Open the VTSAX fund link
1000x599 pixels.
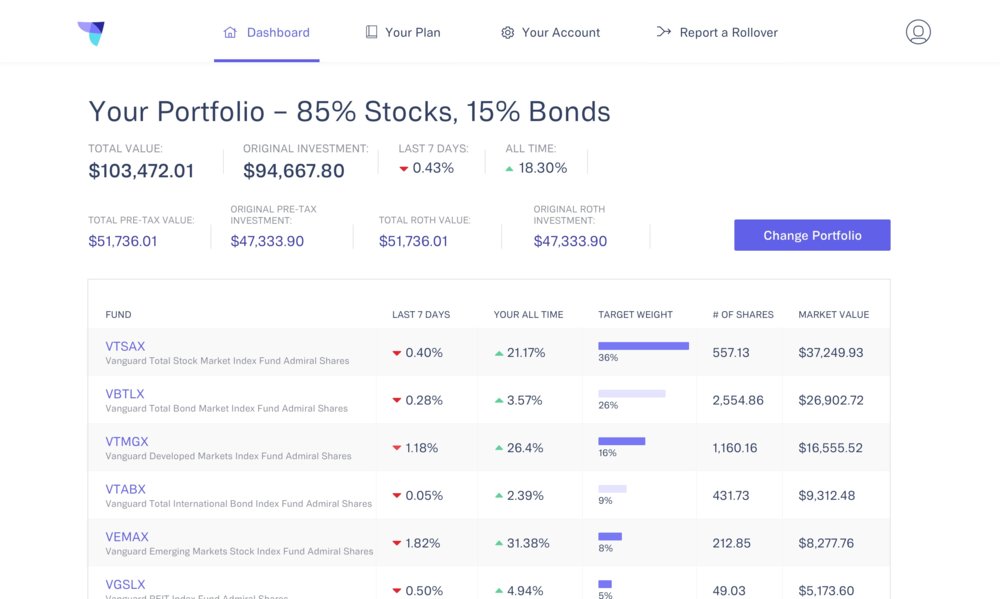(125, 346)
